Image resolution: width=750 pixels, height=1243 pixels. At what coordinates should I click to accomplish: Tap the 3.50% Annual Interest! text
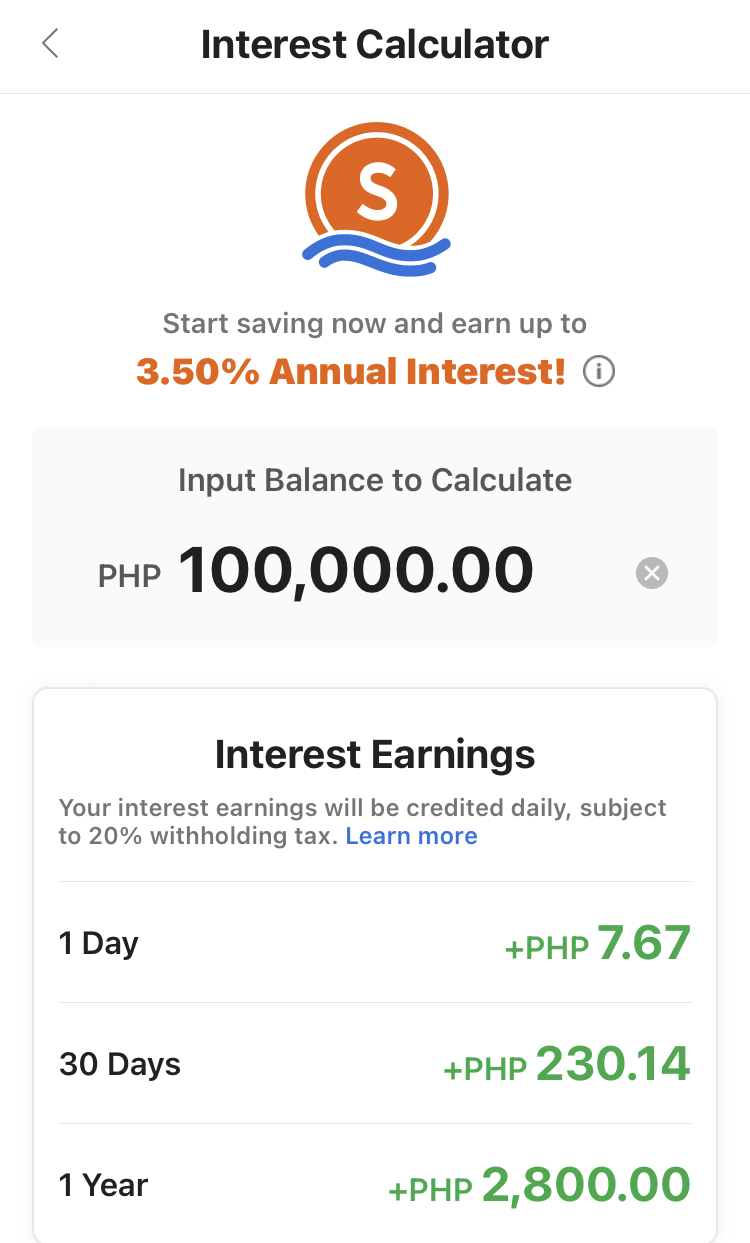click(x=351, y=372)
